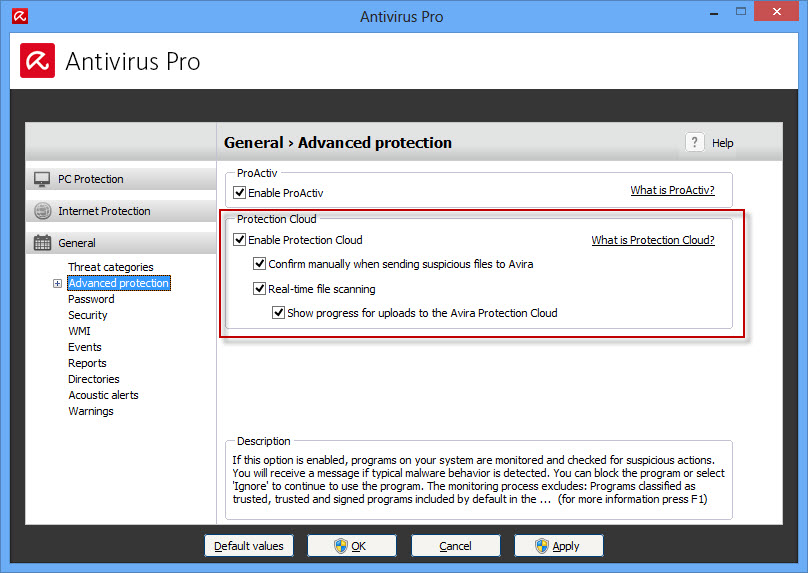Click the PC Protection monitor icon
808x573 pixels.
[42, 179]
